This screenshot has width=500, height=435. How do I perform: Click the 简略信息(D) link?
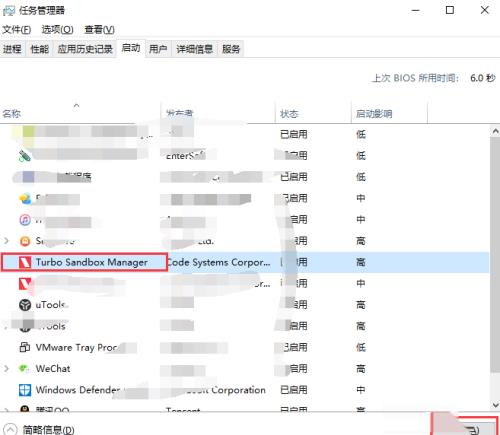tap(49, 430)
